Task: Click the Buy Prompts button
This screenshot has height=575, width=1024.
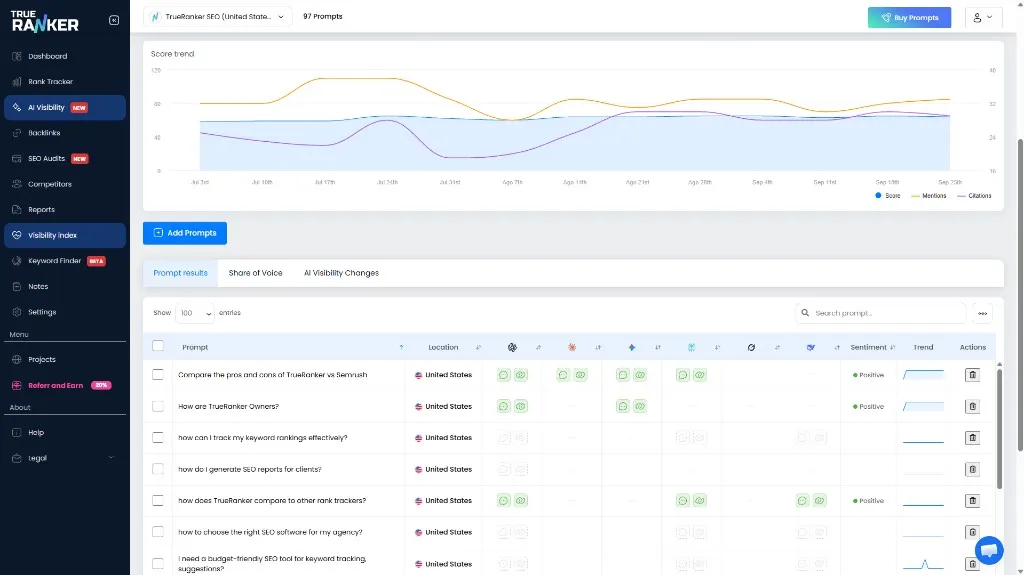Action: (909, 18)
